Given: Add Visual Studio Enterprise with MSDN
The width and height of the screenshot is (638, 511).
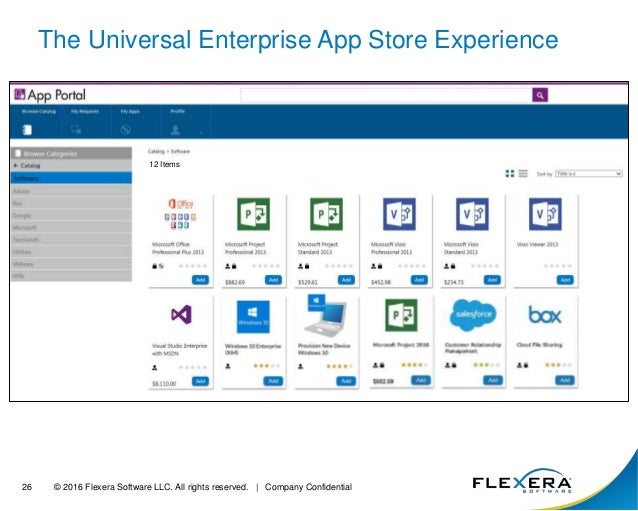Looking at the screenshot, I should (x=201, y=381).
